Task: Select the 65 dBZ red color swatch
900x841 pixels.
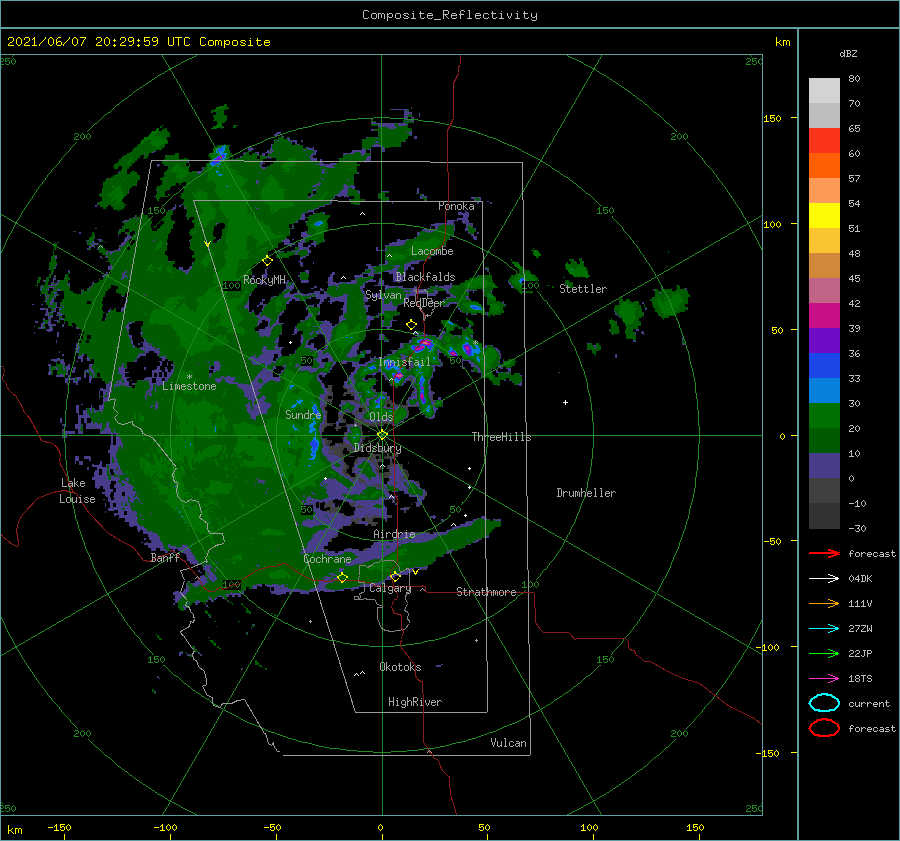Action: pyautogui.click(x=824, y=140)
